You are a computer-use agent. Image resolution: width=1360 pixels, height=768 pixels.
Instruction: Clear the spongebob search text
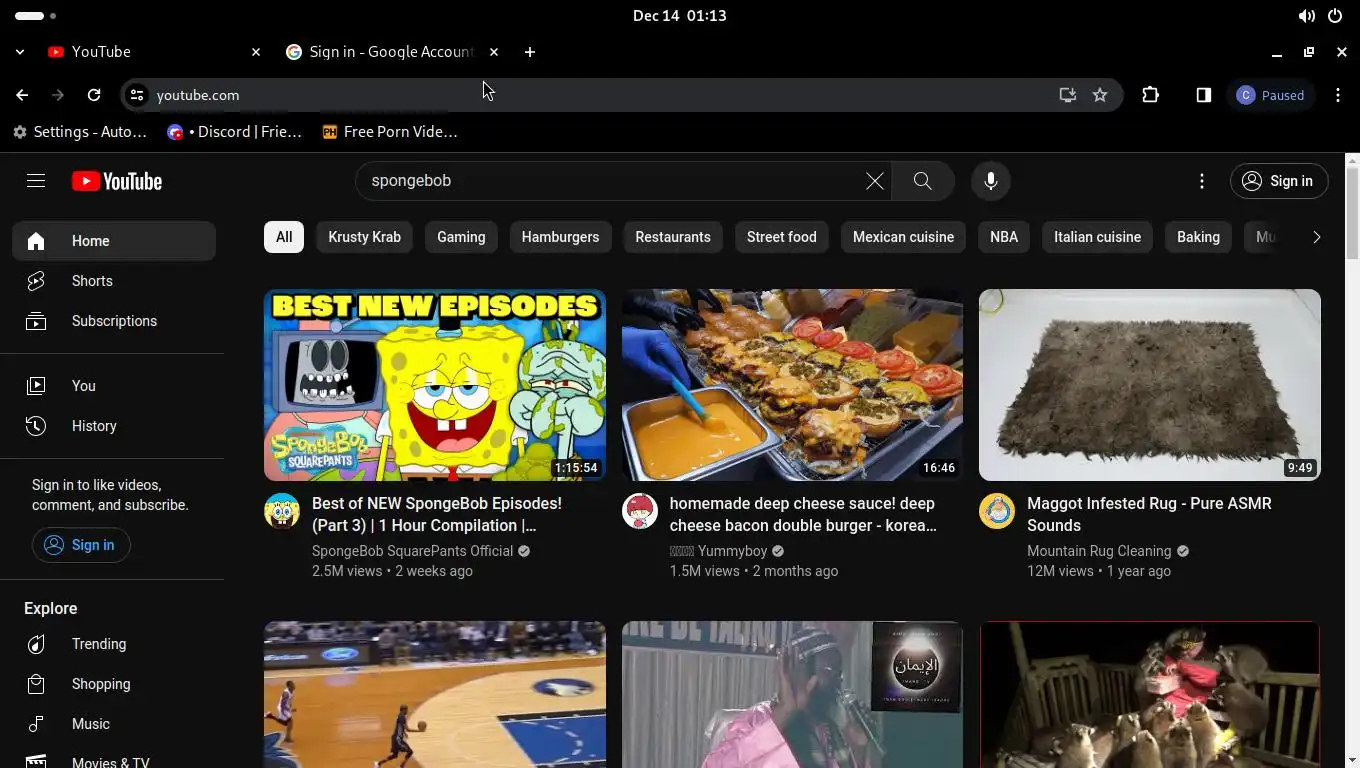point(874,181)
